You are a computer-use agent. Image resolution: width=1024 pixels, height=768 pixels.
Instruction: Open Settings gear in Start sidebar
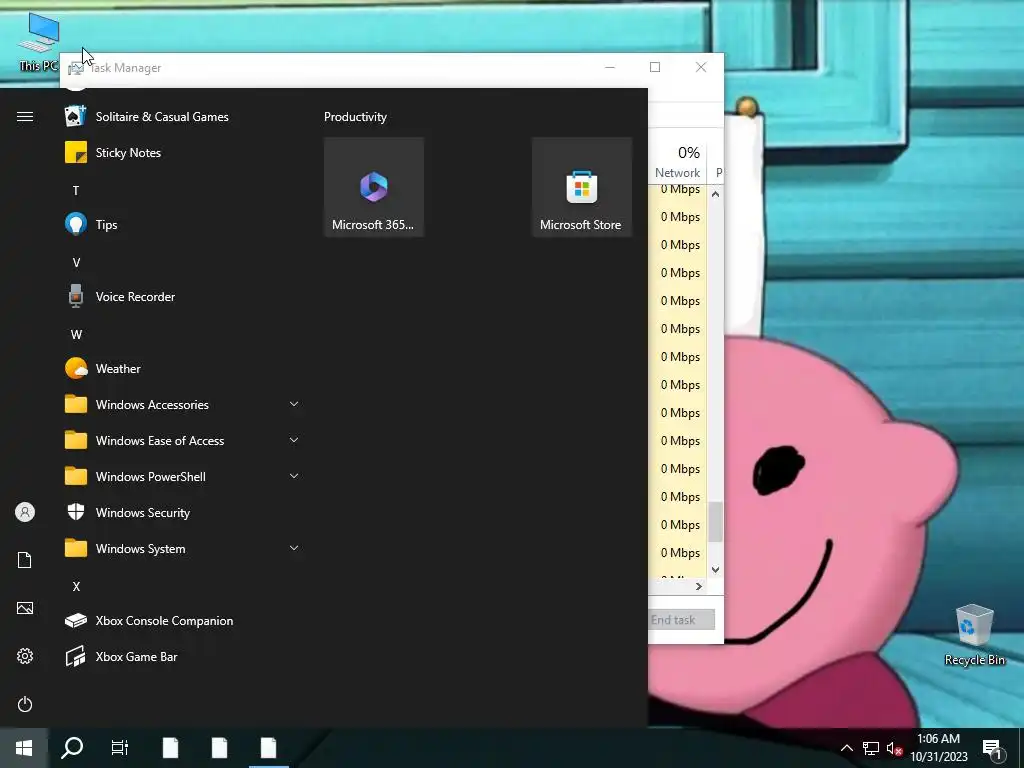click(25, 656)
